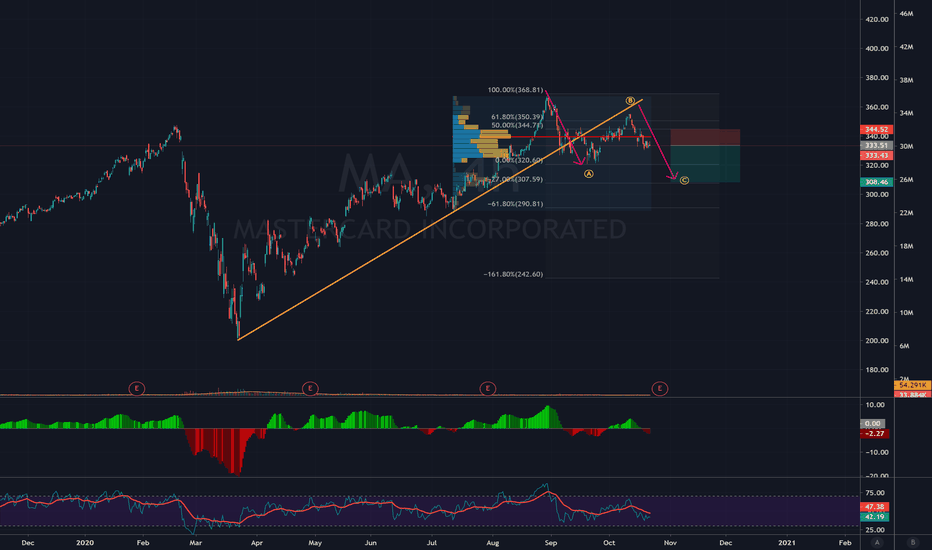Click the green 42.19 RSI value label
Screen dimensions: 932x550
coord(875,517)
